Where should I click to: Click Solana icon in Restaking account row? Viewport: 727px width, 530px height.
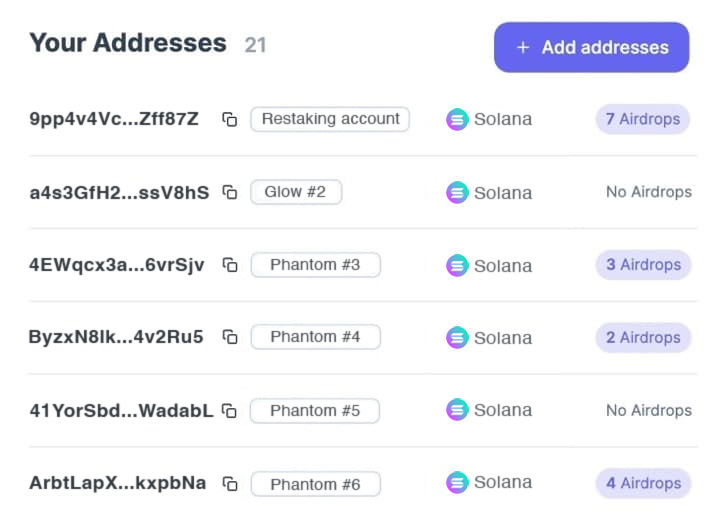(457, 120)
